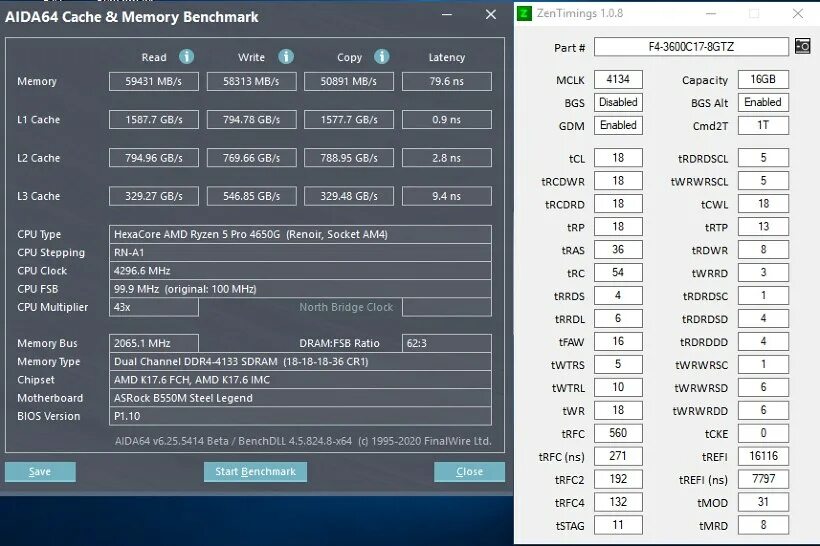
Task: Click the CPU Clock value 4296.6 MHz
Action: tap(300, 271)
